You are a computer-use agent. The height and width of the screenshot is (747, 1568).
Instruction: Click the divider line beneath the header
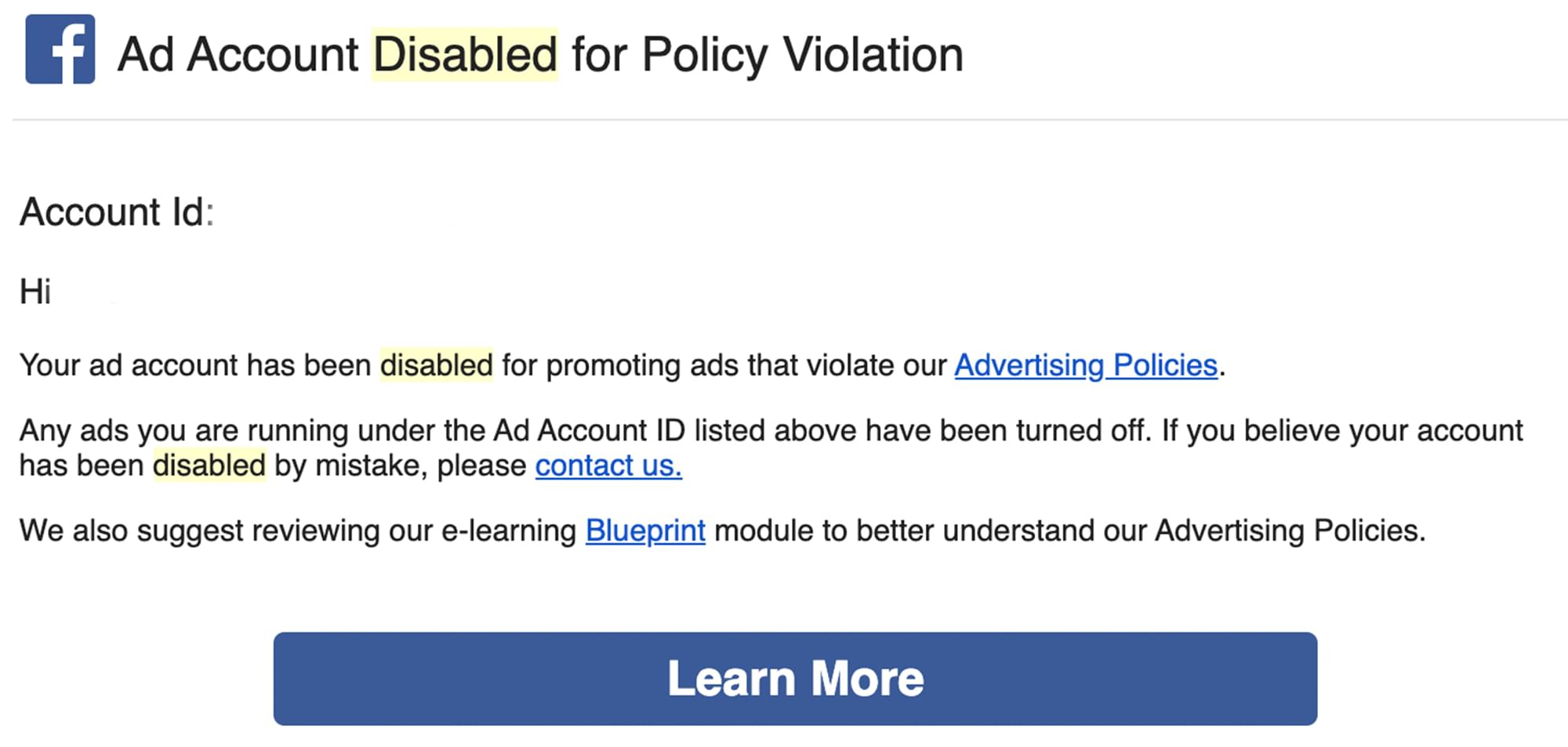click(x=789, y=120)
